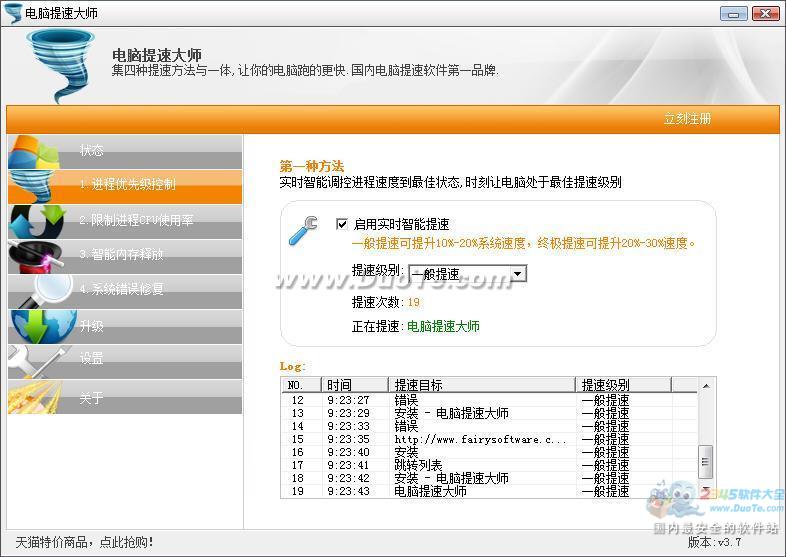Select log row 16 at 9:23:40
The width and height of the screenshot is (786, 557).
(489, 452)
